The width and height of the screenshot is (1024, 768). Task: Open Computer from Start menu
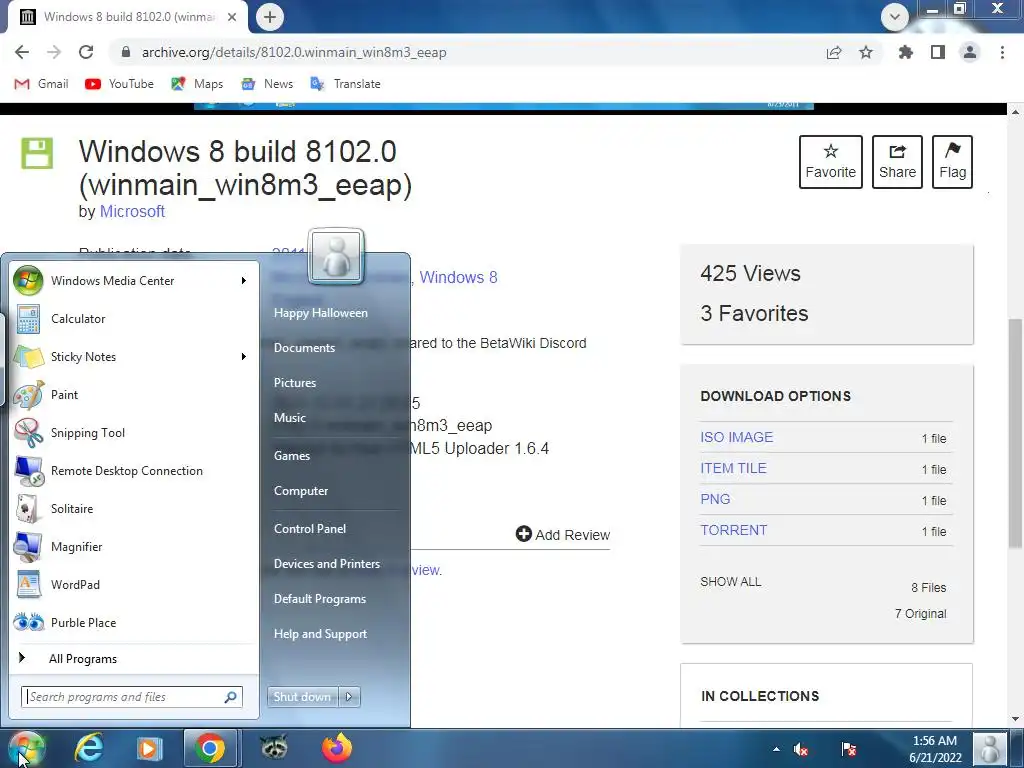[x=300, y=491]
